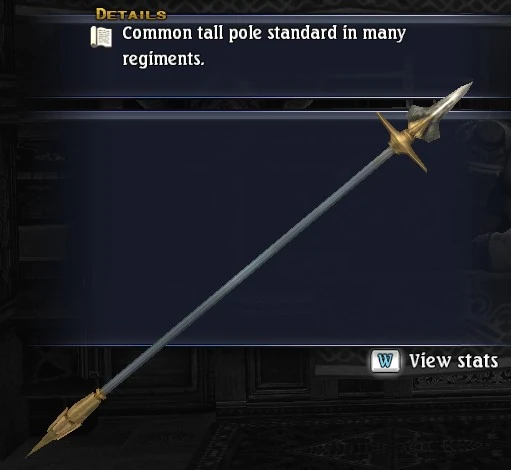511x470 pixels.
Task: Click the scroll icon beside the description
Action: [101, 37]
